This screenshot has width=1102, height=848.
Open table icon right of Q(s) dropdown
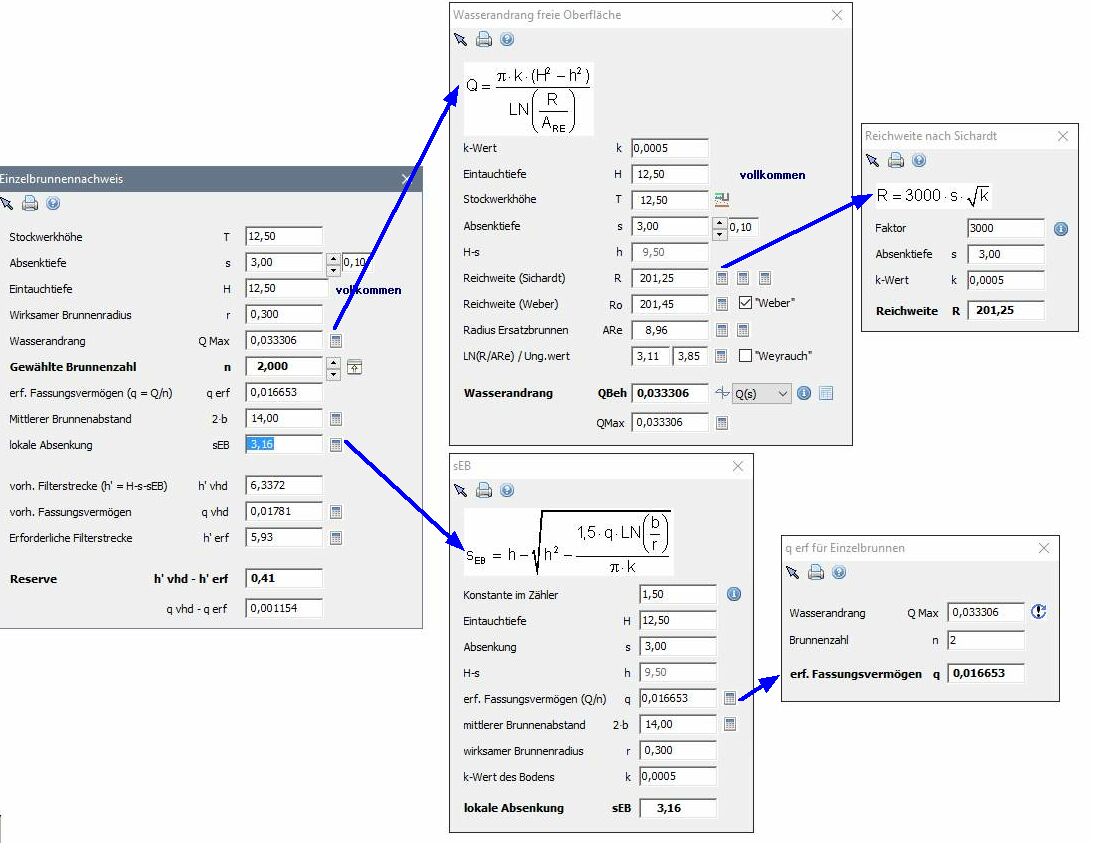(x=826, y=393)
